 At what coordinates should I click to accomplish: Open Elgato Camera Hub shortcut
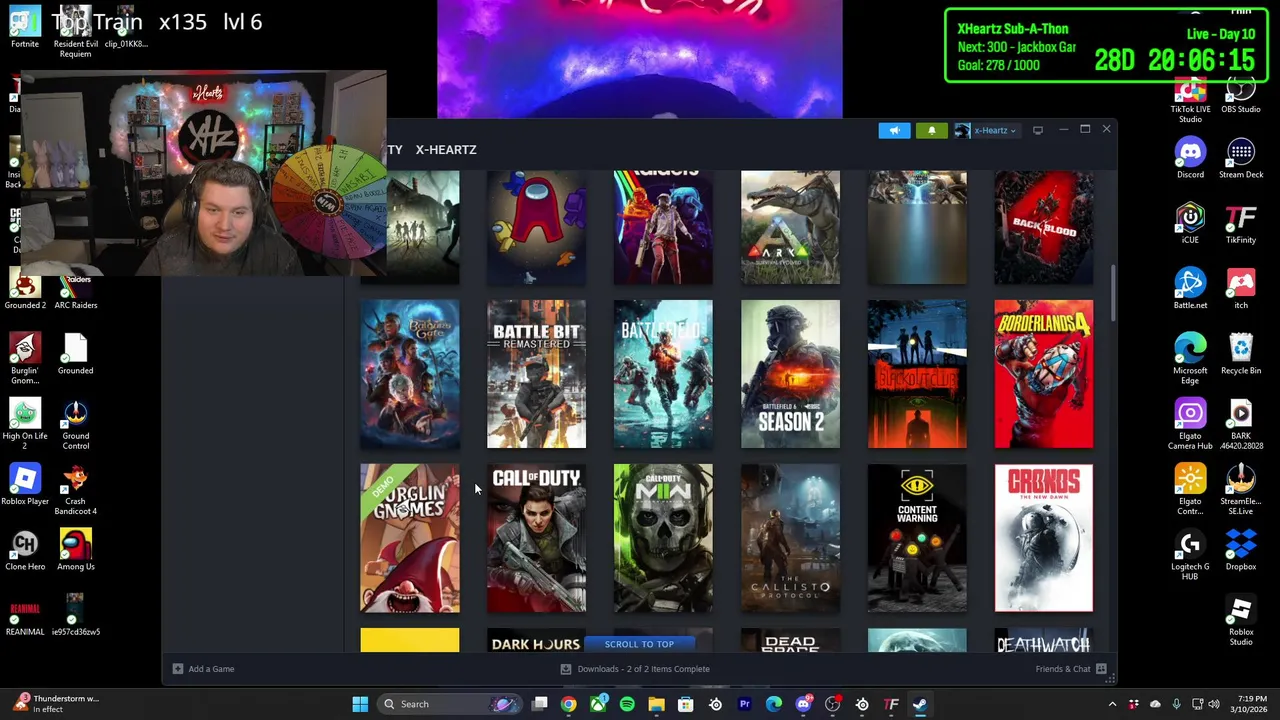1190,424
